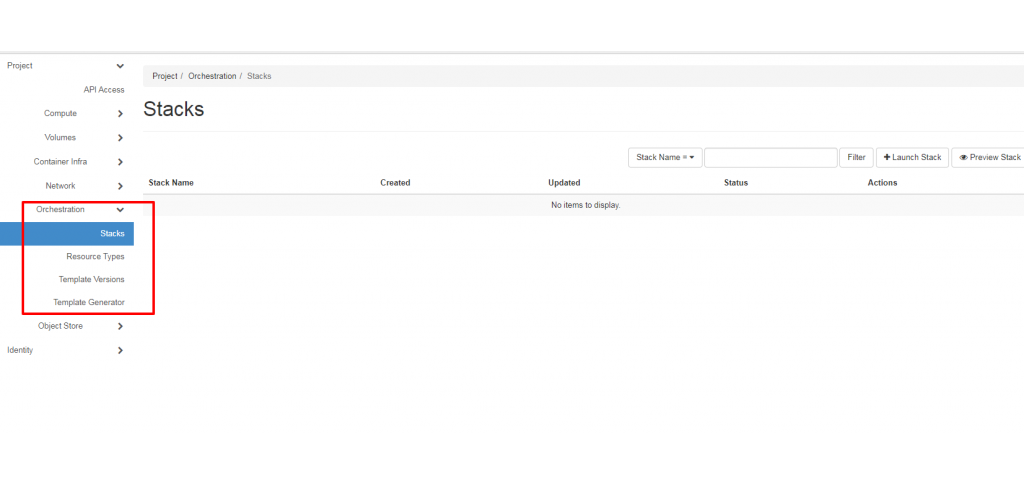Expand the Container Infra chevron
The width and height of the screenshot is (1024, 486).
120,162
